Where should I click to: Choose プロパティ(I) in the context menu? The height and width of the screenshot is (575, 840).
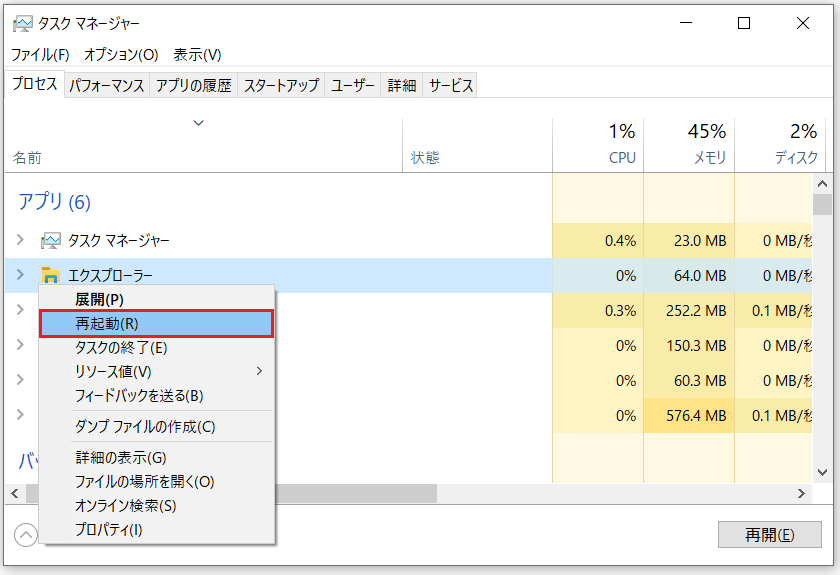[157, 529]
